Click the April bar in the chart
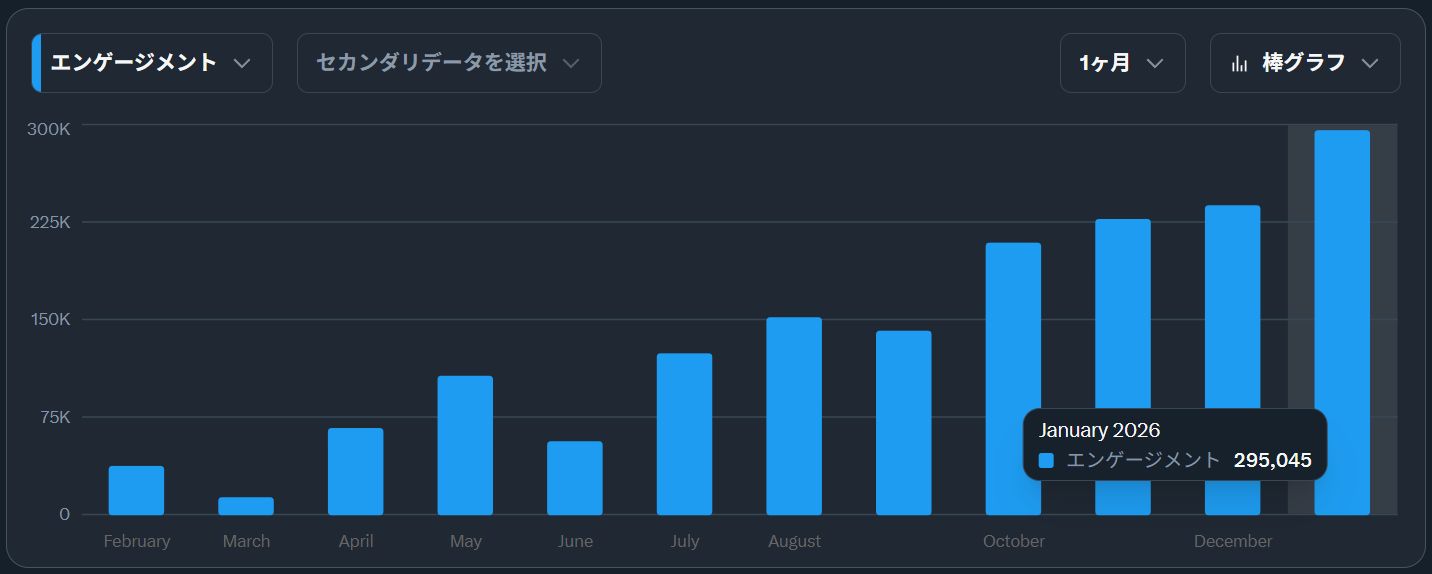The width and height of the screenshot is (1432, 574). tap(355, 471)
